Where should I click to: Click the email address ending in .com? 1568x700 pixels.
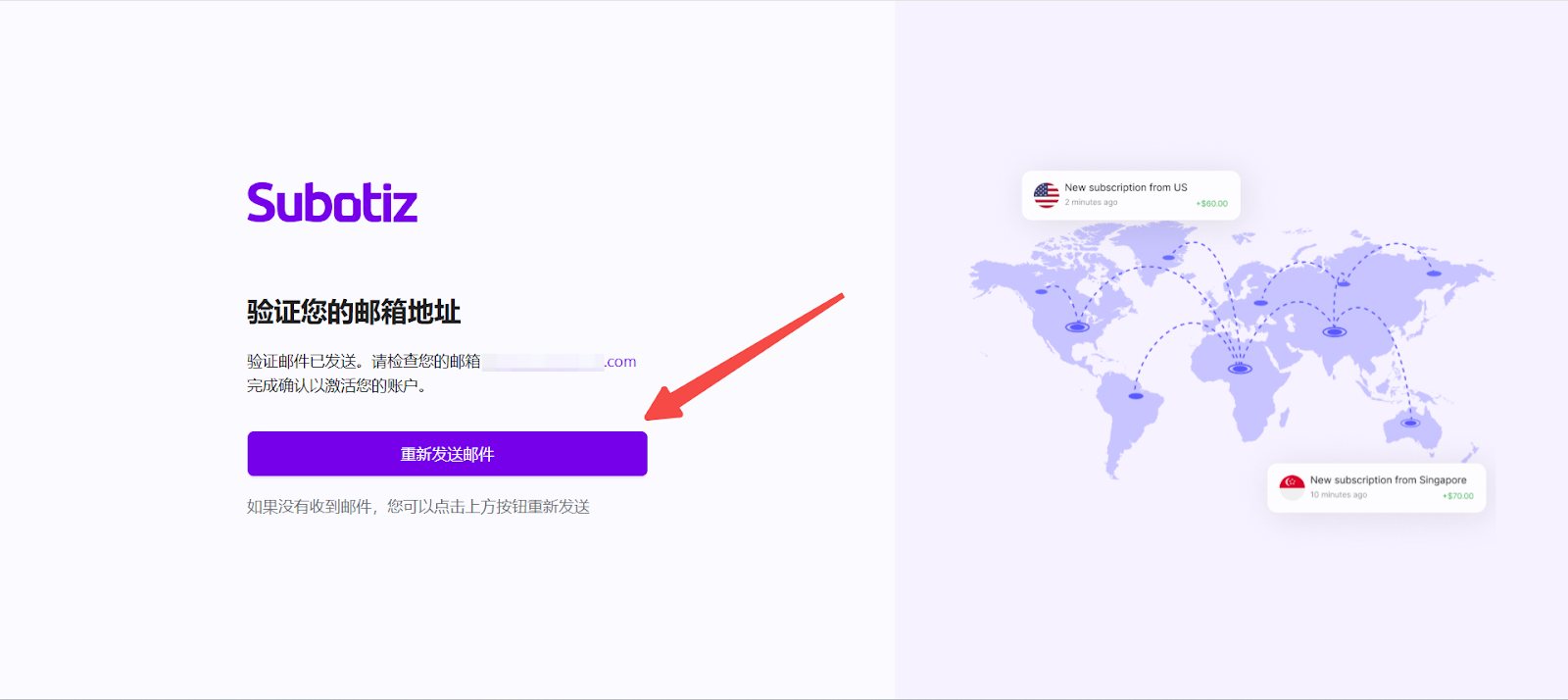tap(559, 362)
